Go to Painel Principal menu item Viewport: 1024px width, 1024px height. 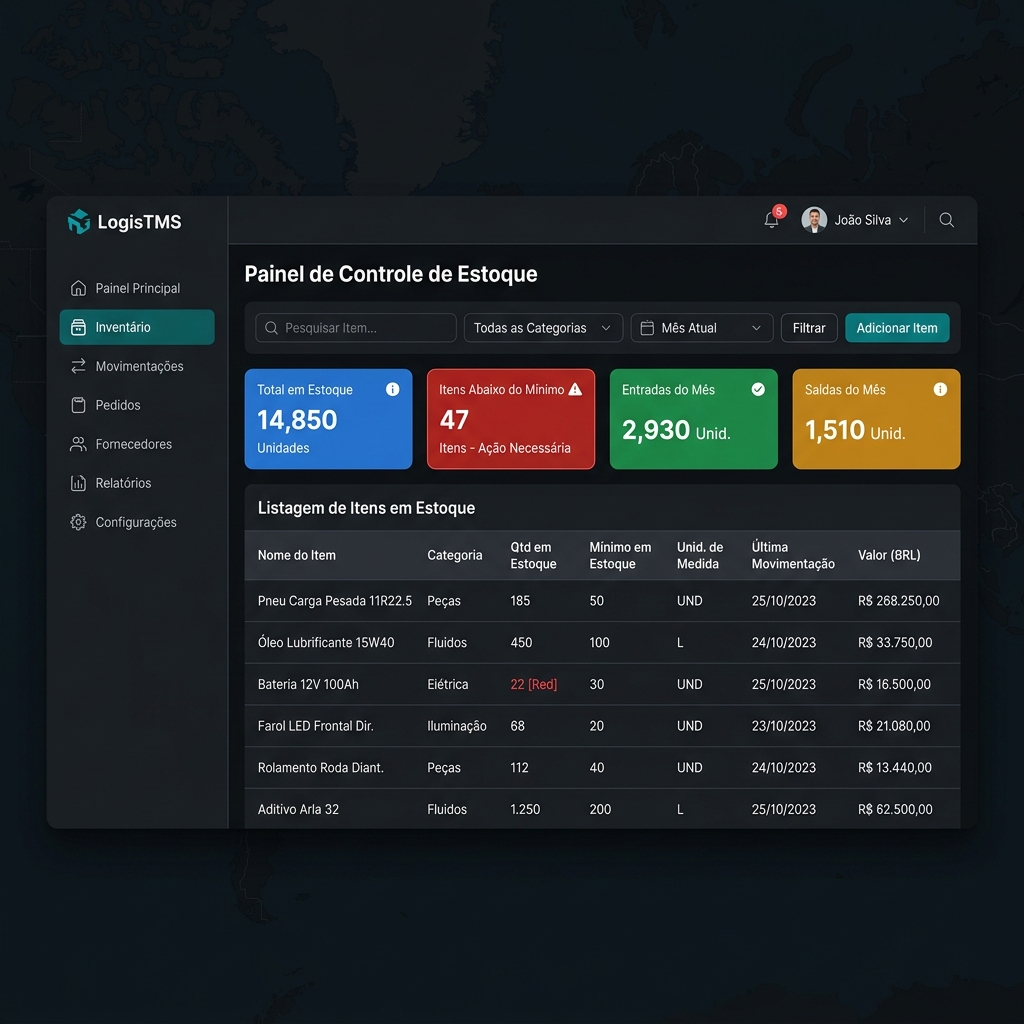tap(137, 288)
